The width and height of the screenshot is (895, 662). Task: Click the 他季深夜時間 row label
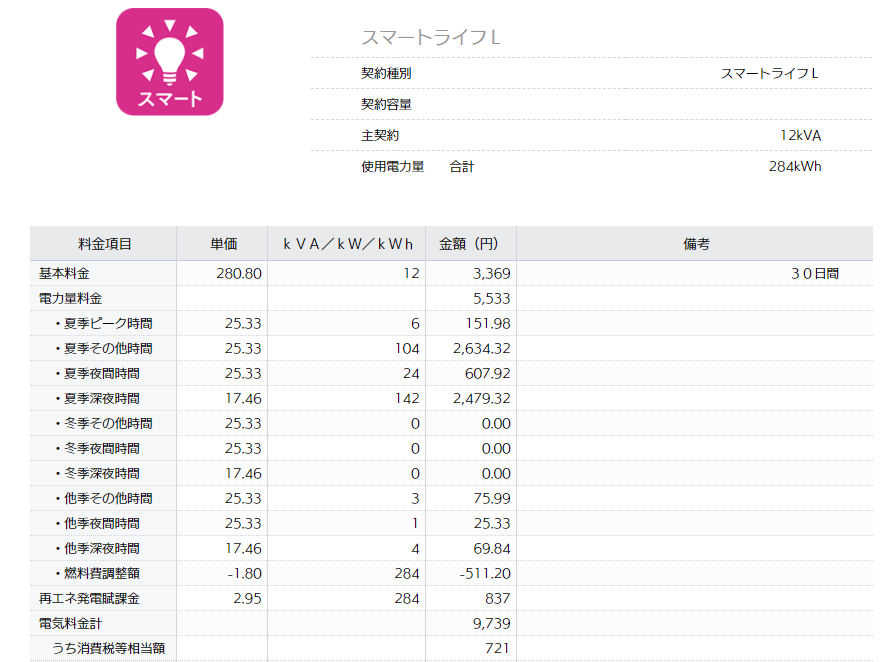[98, 549]
